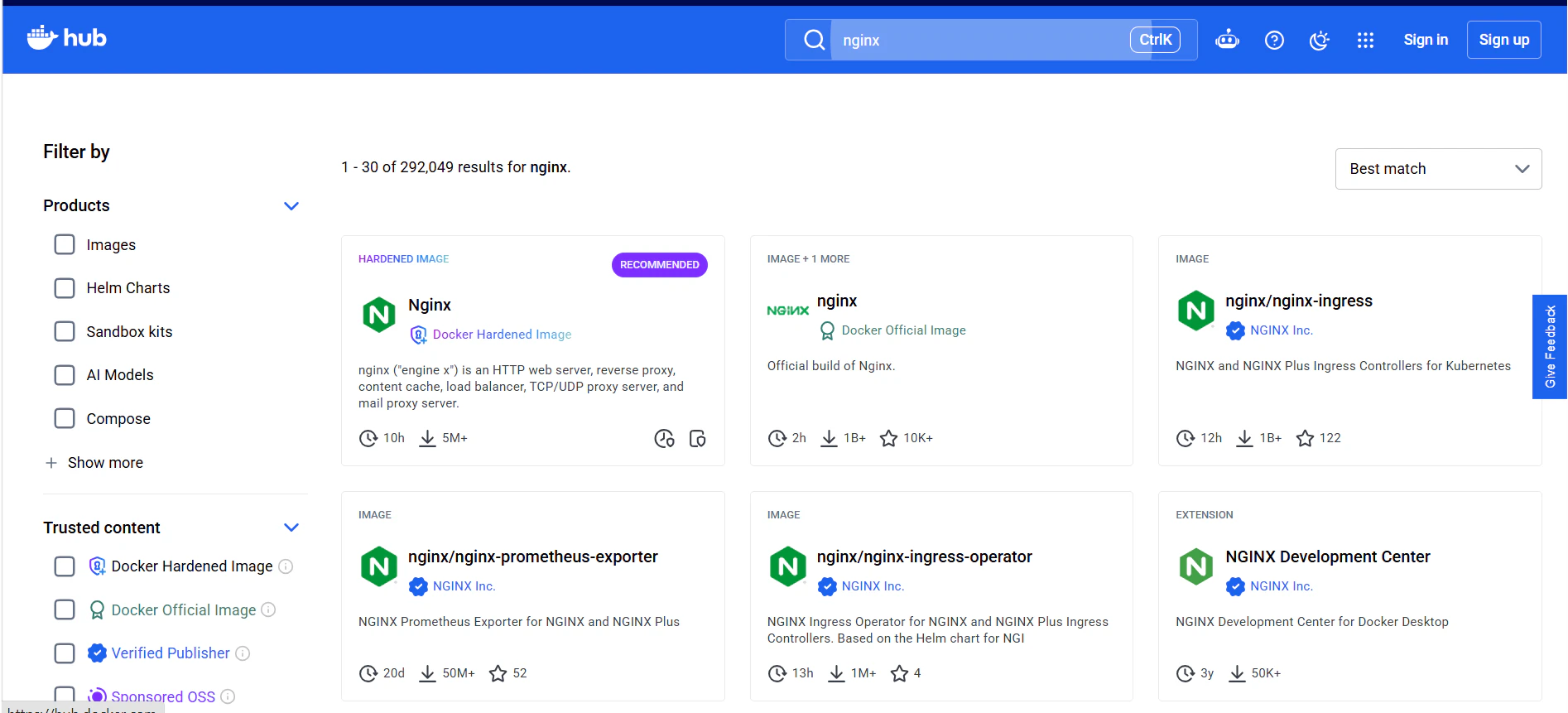The height and width of the screenshot is (713, 1568).
Task: Open the Give Feedback side tab
Action: pyautogui.click(x=1550, y=347)
